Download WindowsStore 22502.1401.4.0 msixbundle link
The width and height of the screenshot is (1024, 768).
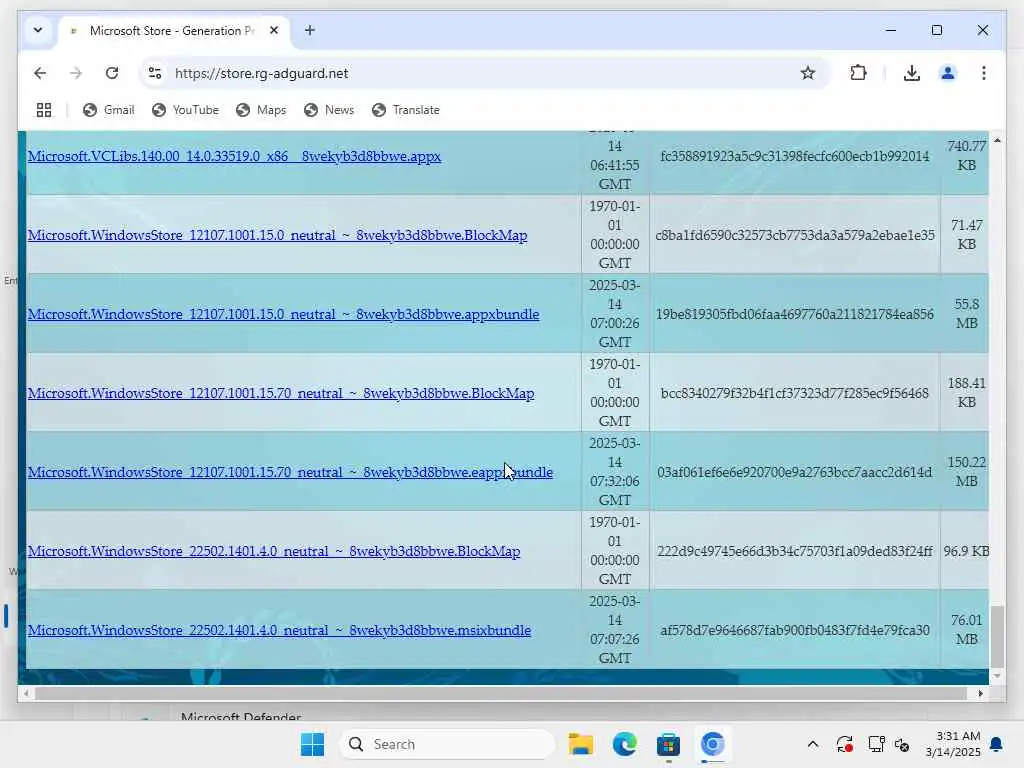click(279, 630)
